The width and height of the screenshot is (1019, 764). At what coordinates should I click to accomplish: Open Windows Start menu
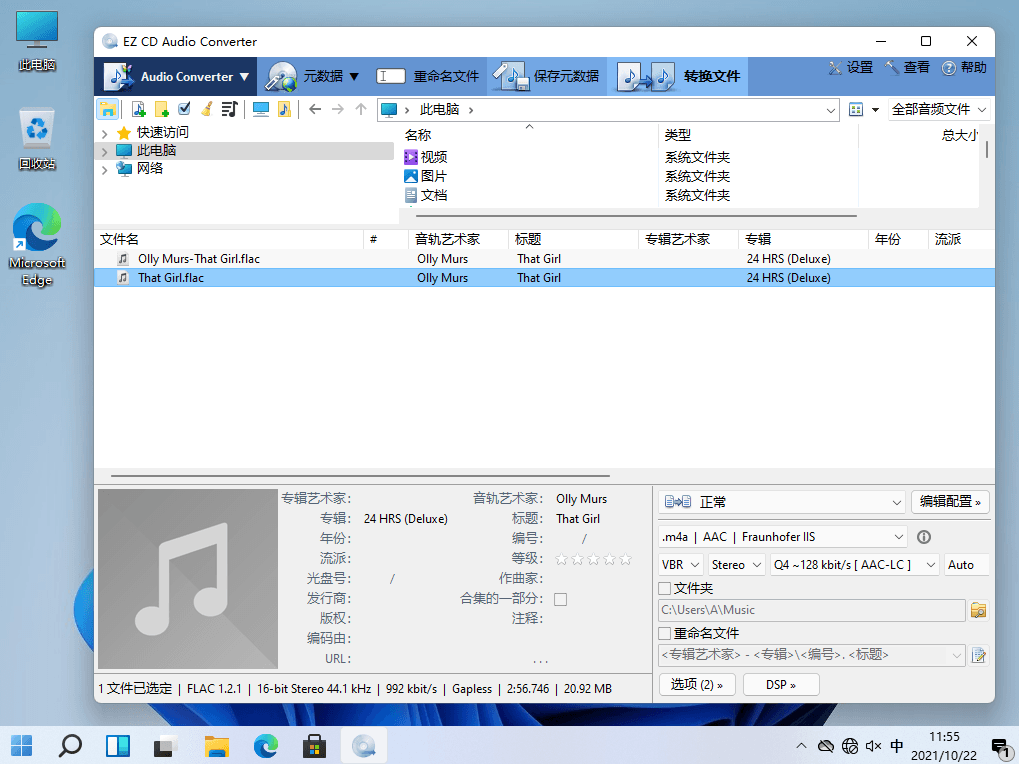point(22,746)
